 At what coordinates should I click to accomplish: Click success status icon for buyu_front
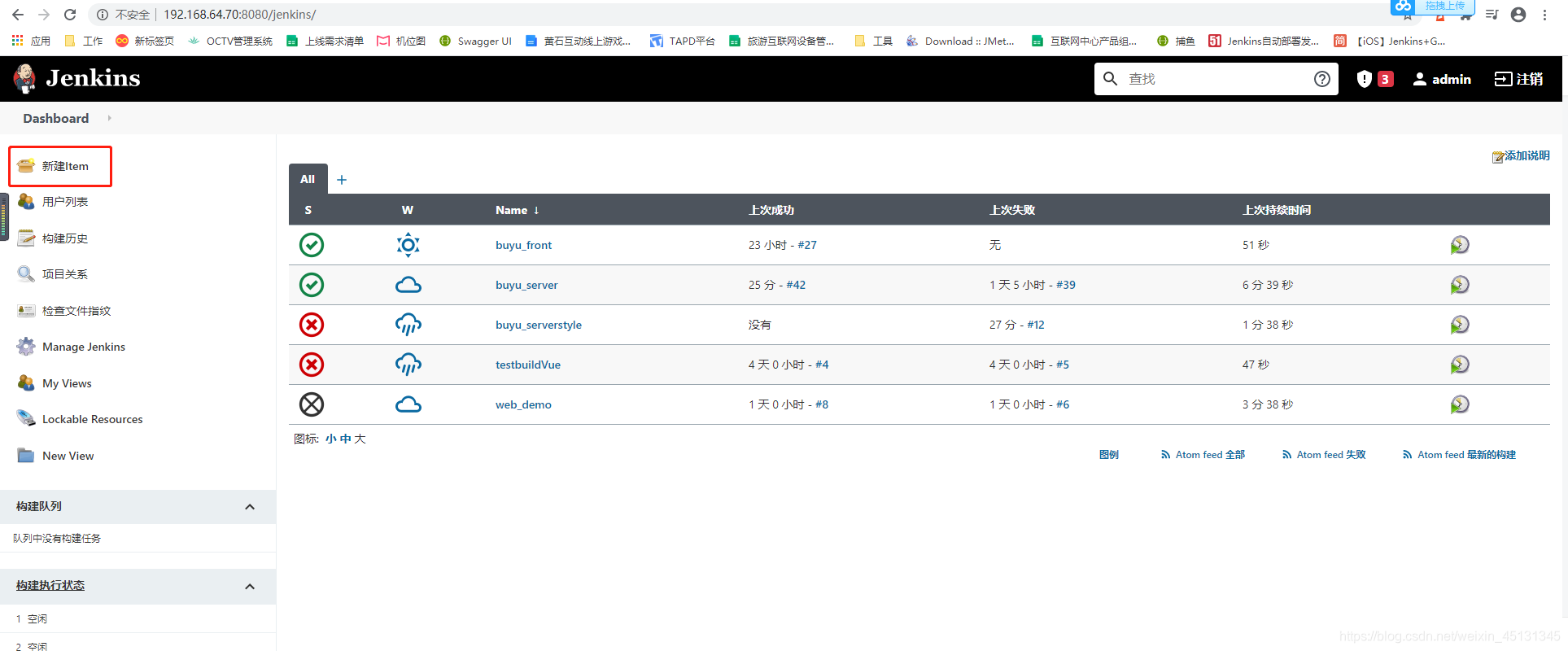point(312,245)
